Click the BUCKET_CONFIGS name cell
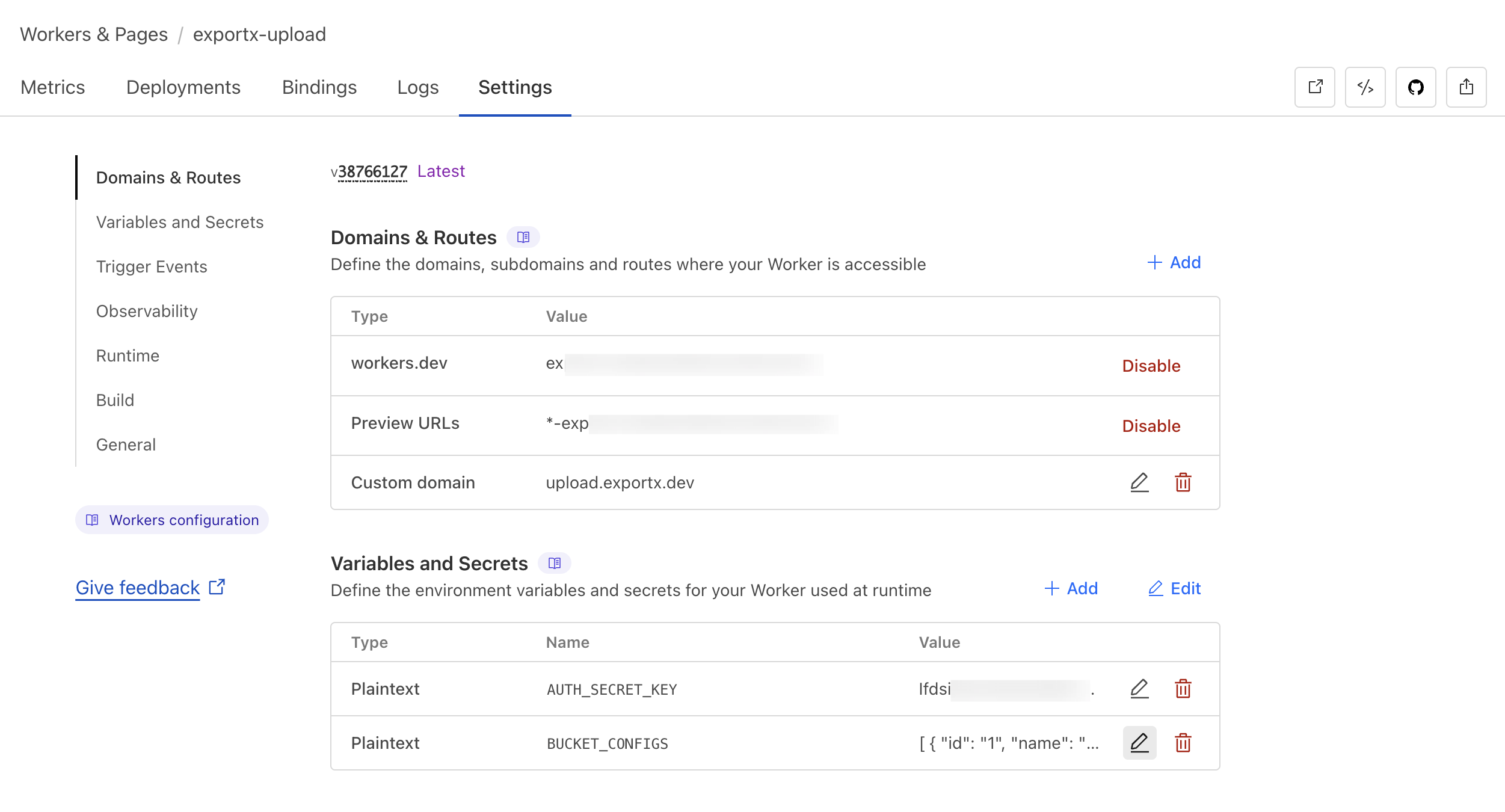Viewport: 1505px width, 812px height. coord(608,743)
